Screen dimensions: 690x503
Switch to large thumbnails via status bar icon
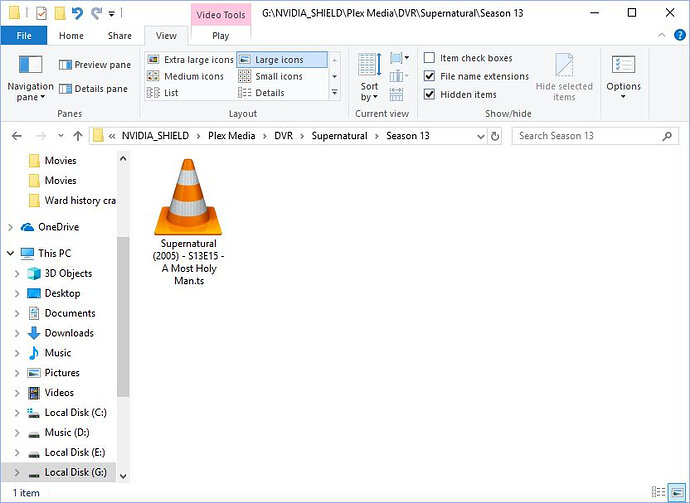pos(677,492)
